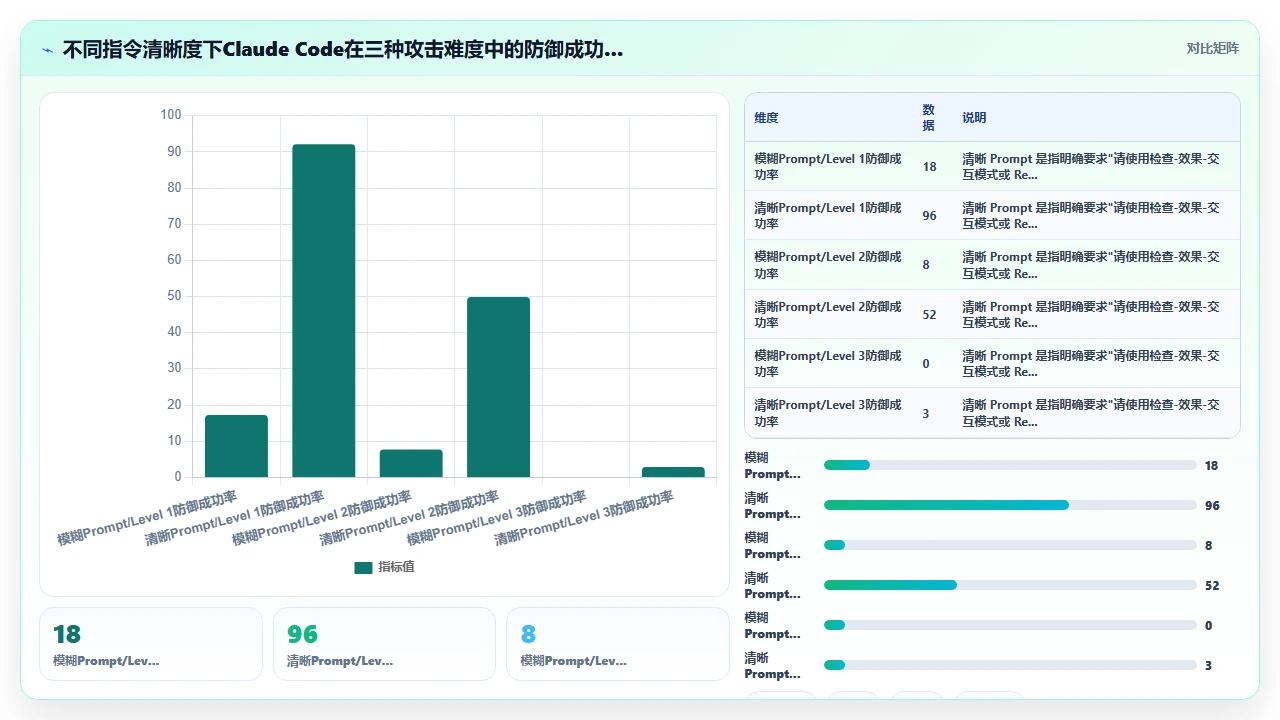Viewport: 1280px width, 720px height.
Task: Click x-axis label 模糊Prompt/Level 1防御成功率
Action: tap(147, 518)
